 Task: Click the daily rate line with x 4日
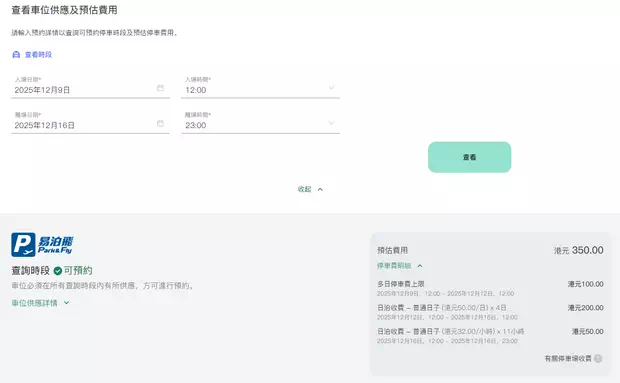(442, 308)
